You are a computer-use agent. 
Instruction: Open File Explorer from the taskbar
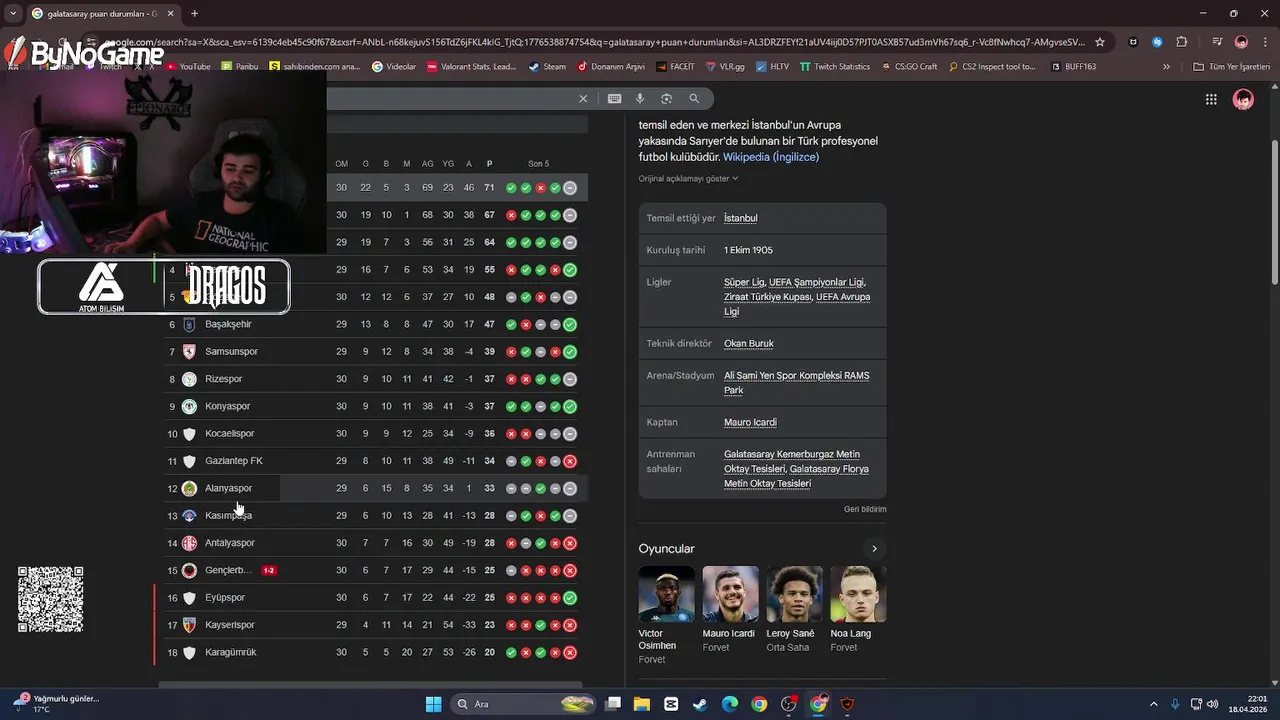point(641,704)
